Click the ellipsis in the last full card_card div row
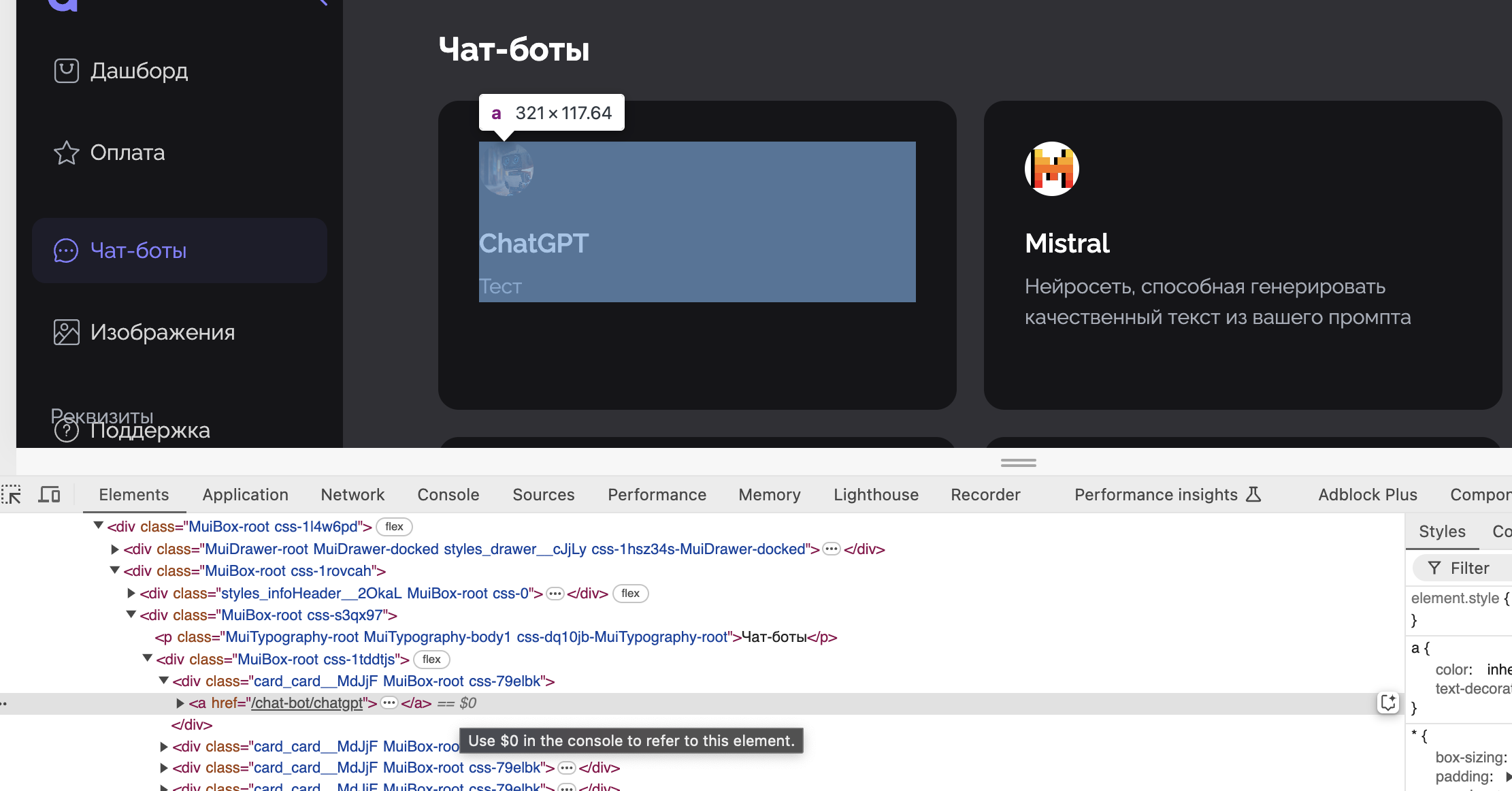This screenshot has height=791, width=1512. pos(566,768)
